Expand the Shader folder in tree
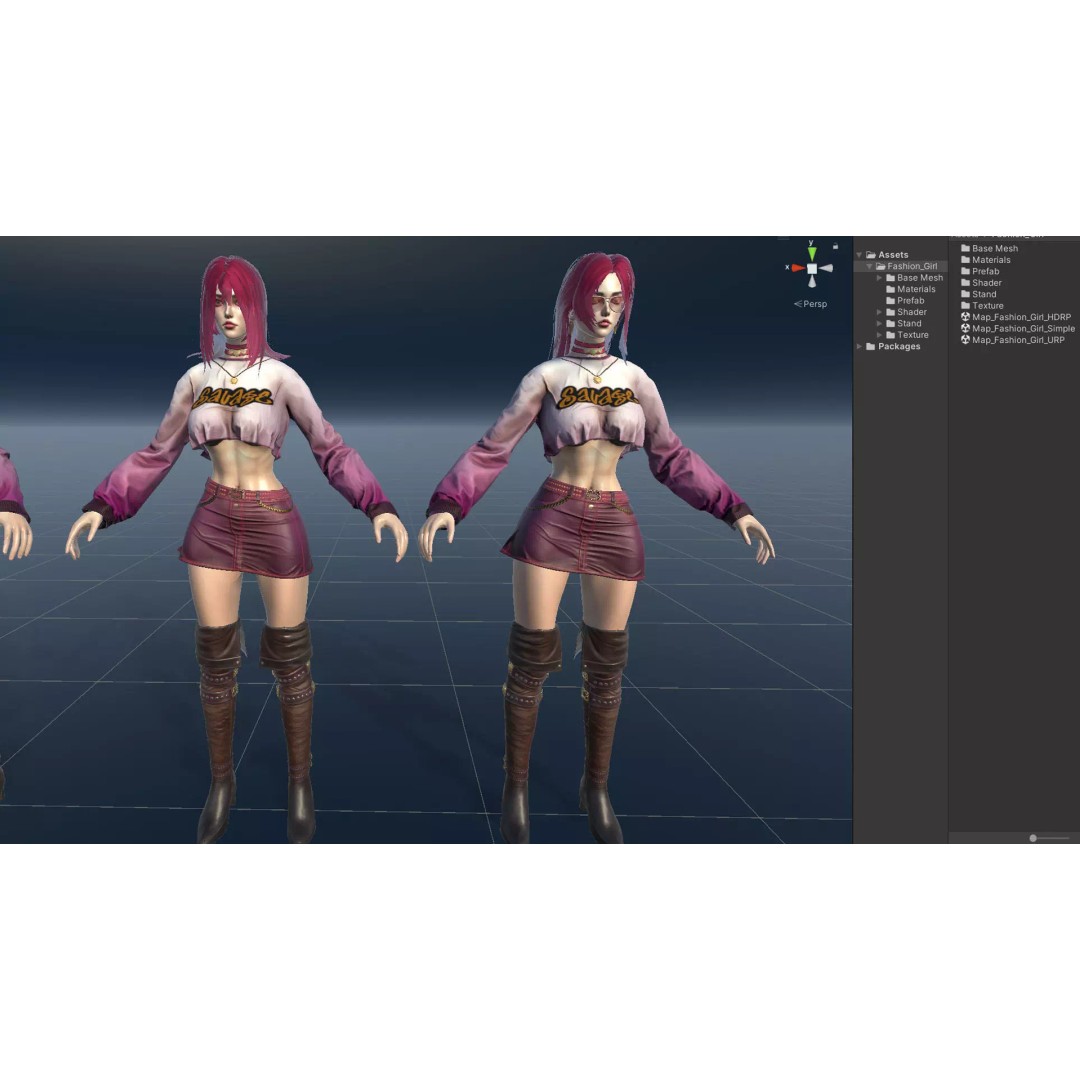Viewport: 1080px width, 1080px height. (x=879, y=312)
